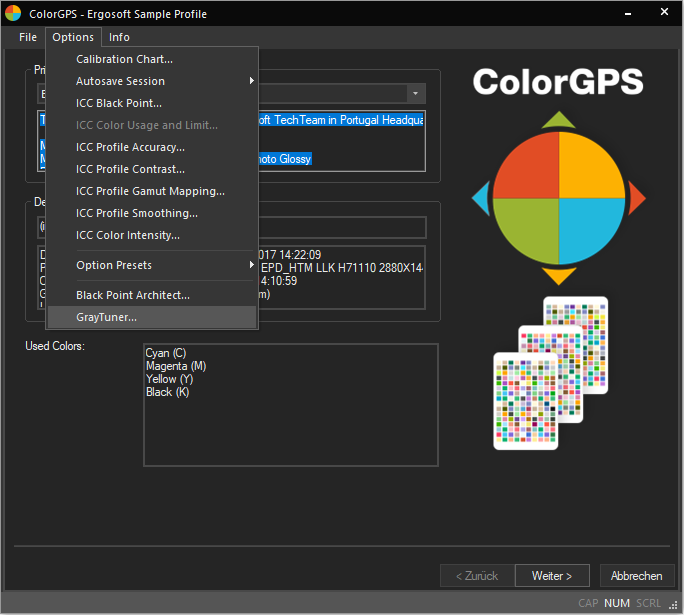Screen dimensions: 684x615
Task: Click the color patch chart thumbnails
Action: click(x=551, y=373)
